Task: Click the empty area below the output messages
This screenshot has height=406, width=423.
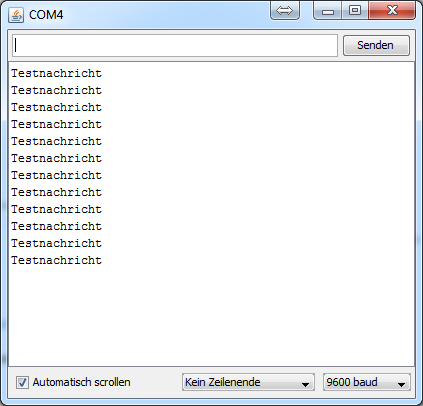Action: pos(211,317)
